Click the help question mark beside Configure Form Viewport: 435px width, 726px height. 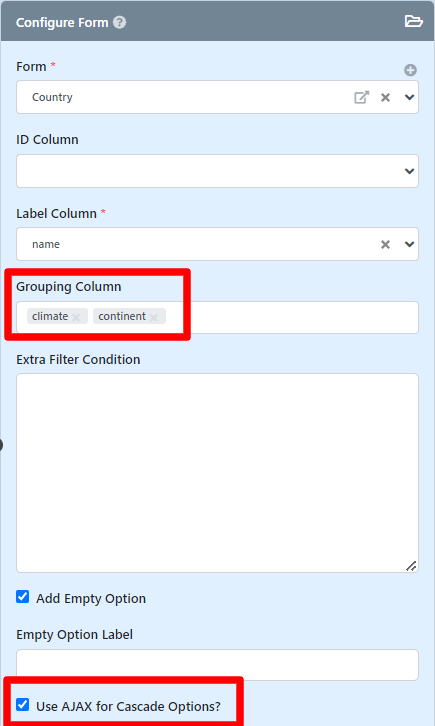(120, 22)
